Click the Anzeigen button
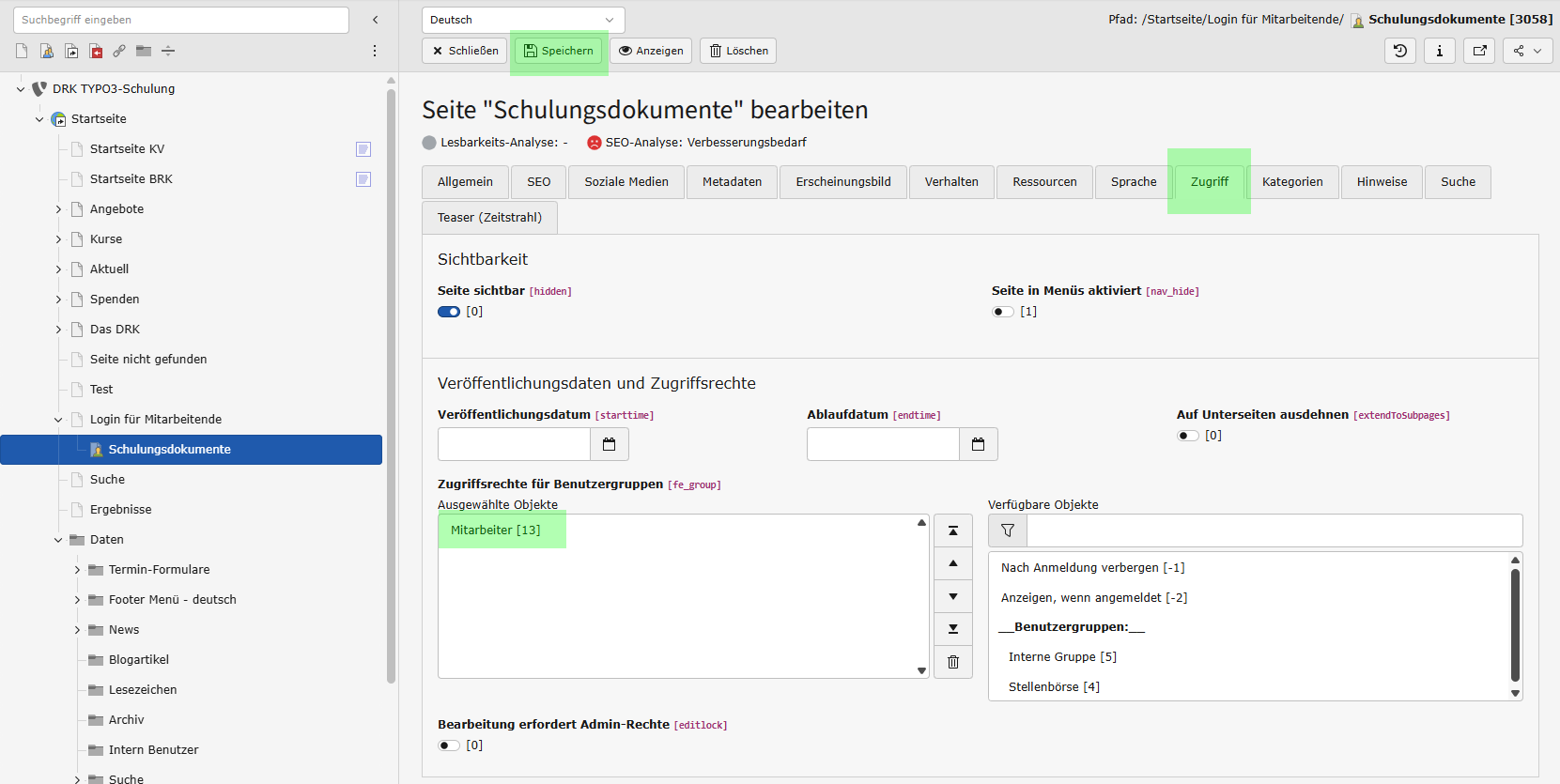 pyautogui.click(x=651, y=51)
